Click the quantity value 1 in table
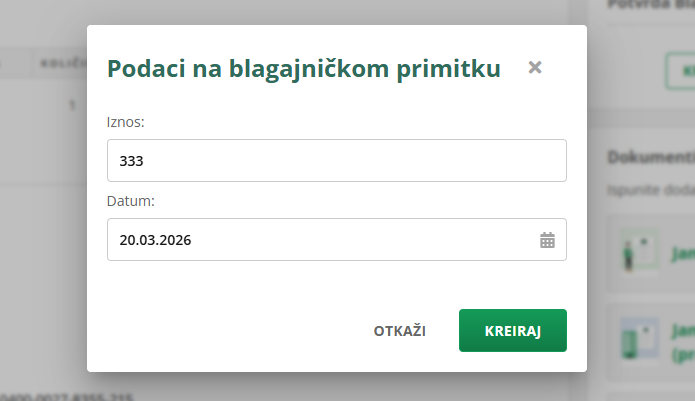Image resolution: width=695 pixels, height=401 pixels. (x=72, y=105)
